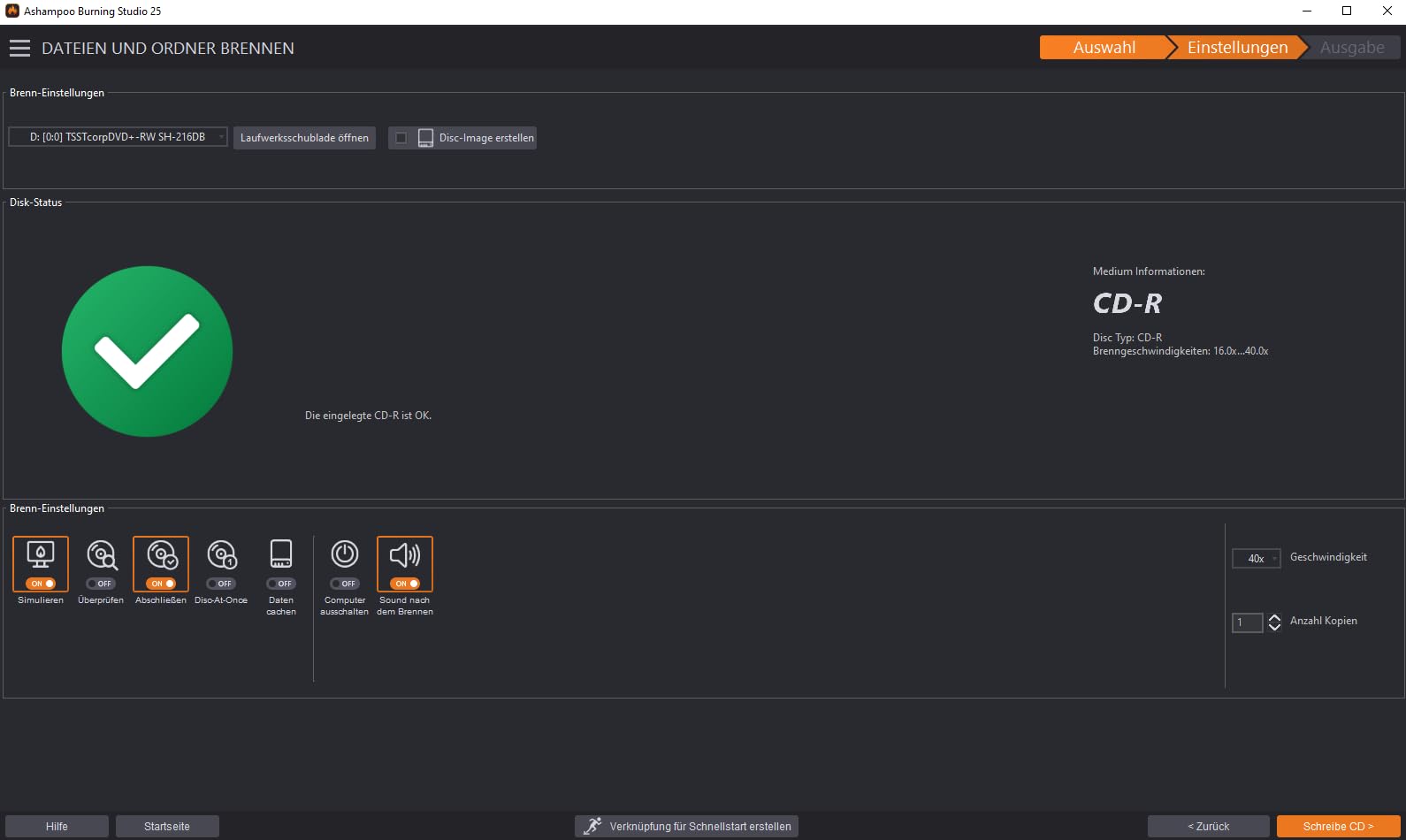The height and width of the screenshot is (840, 1406).
Task: Turn off the Simulieren toggle switch
Action: (41, 584)
